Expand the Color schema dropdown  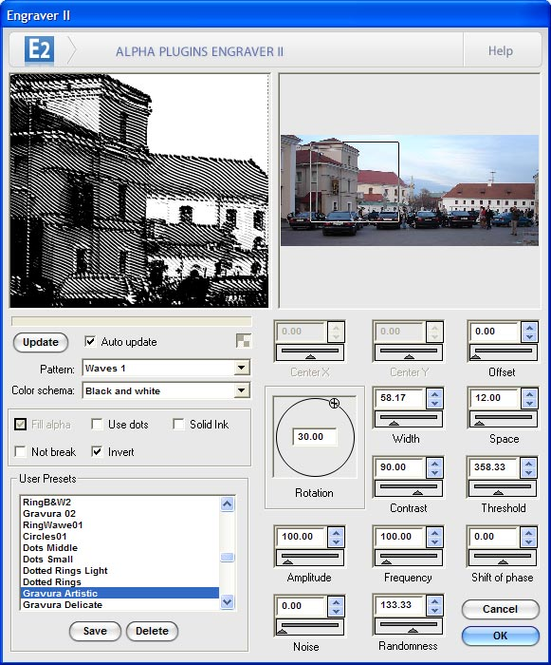click(x=241, y=390)
